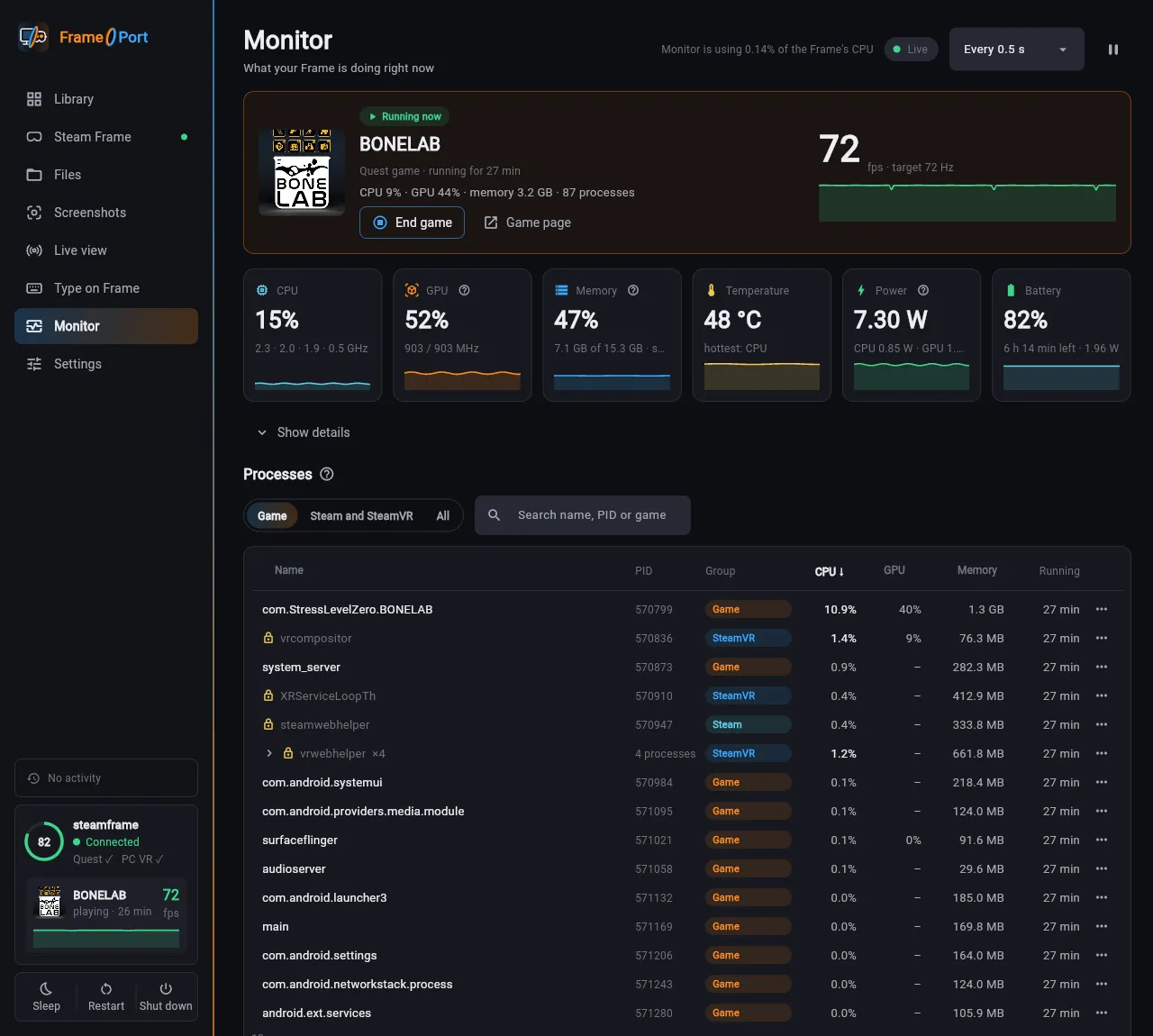Open Live view in the sidebar
The image size is (1153, 1036).
click(x=106, y=250)
